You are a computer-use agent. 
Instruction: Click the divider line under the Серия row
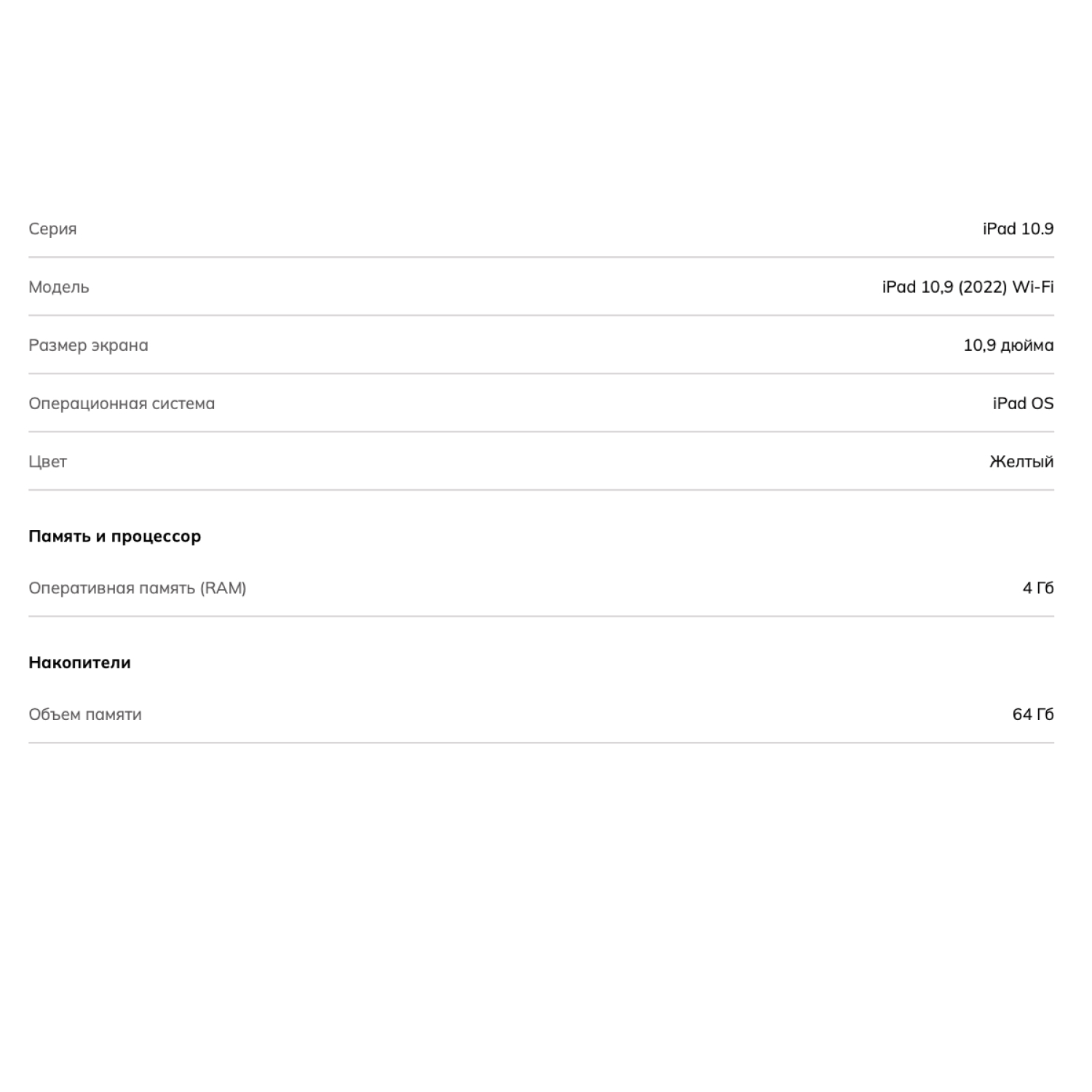541,257
